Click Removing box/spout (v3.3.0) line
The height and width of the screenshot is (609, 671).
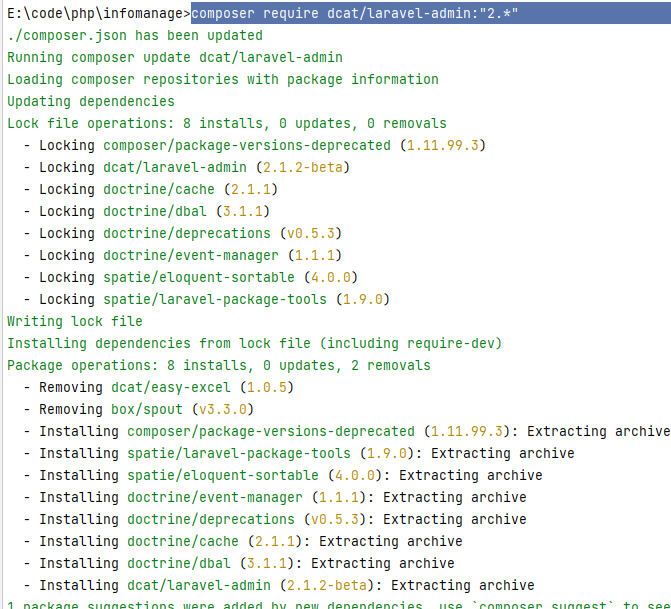coord(139,410)
